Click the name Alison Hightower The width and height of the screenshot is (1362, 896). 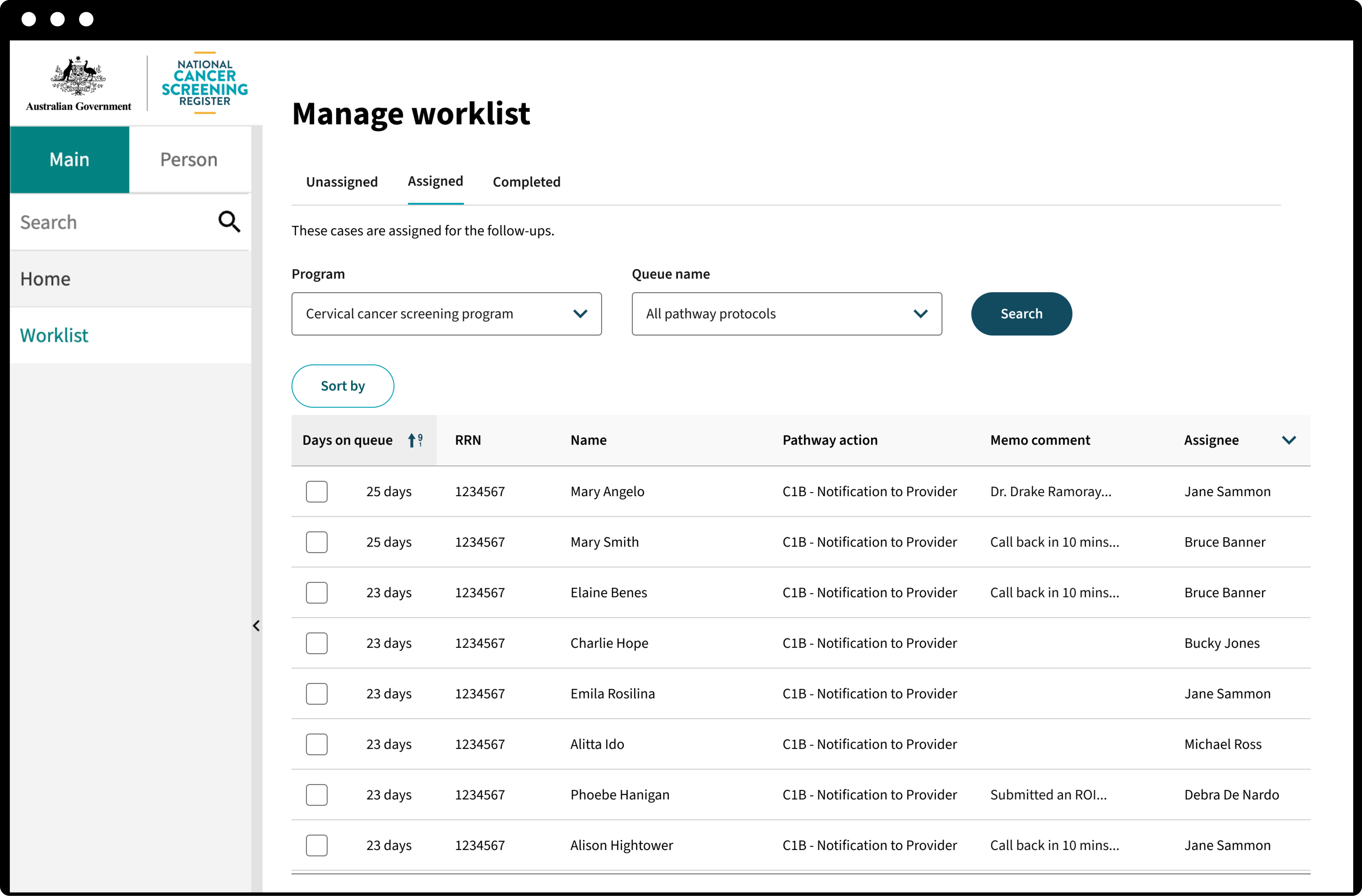tap(622, 845)
